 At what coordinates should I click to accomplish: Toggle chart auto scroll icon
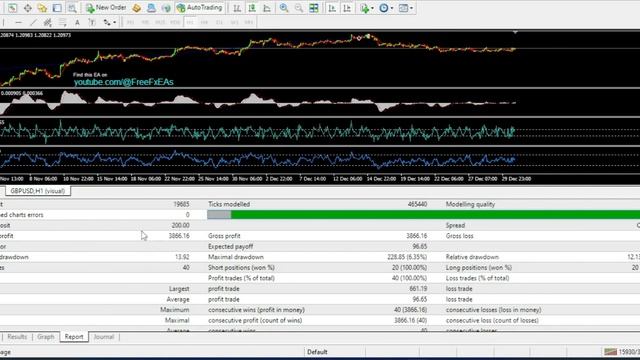pyautogui.click(x=332, y=8)
